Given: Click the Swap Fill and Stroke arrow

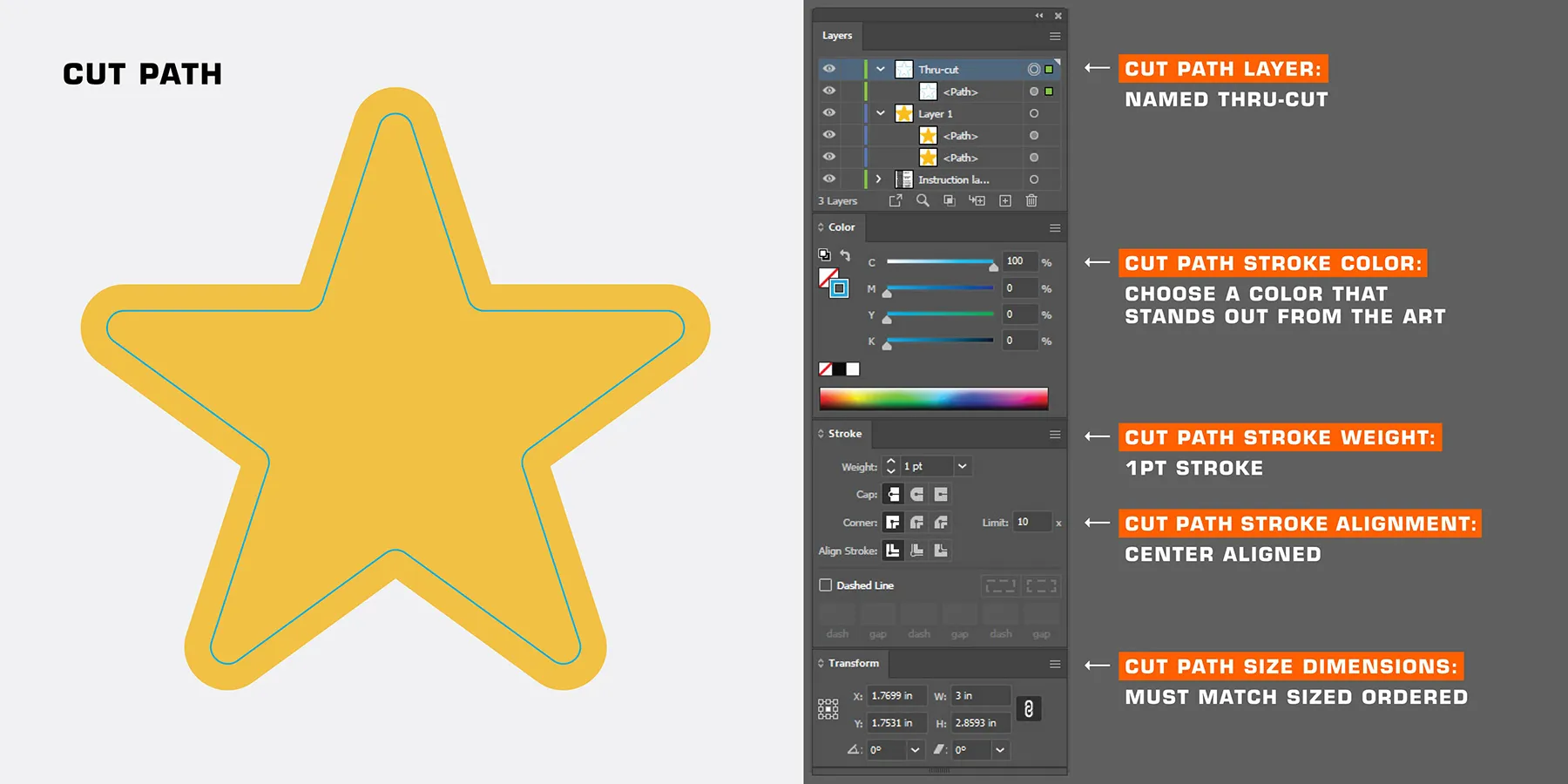Looking at the screenshot, I should point(845,255).
